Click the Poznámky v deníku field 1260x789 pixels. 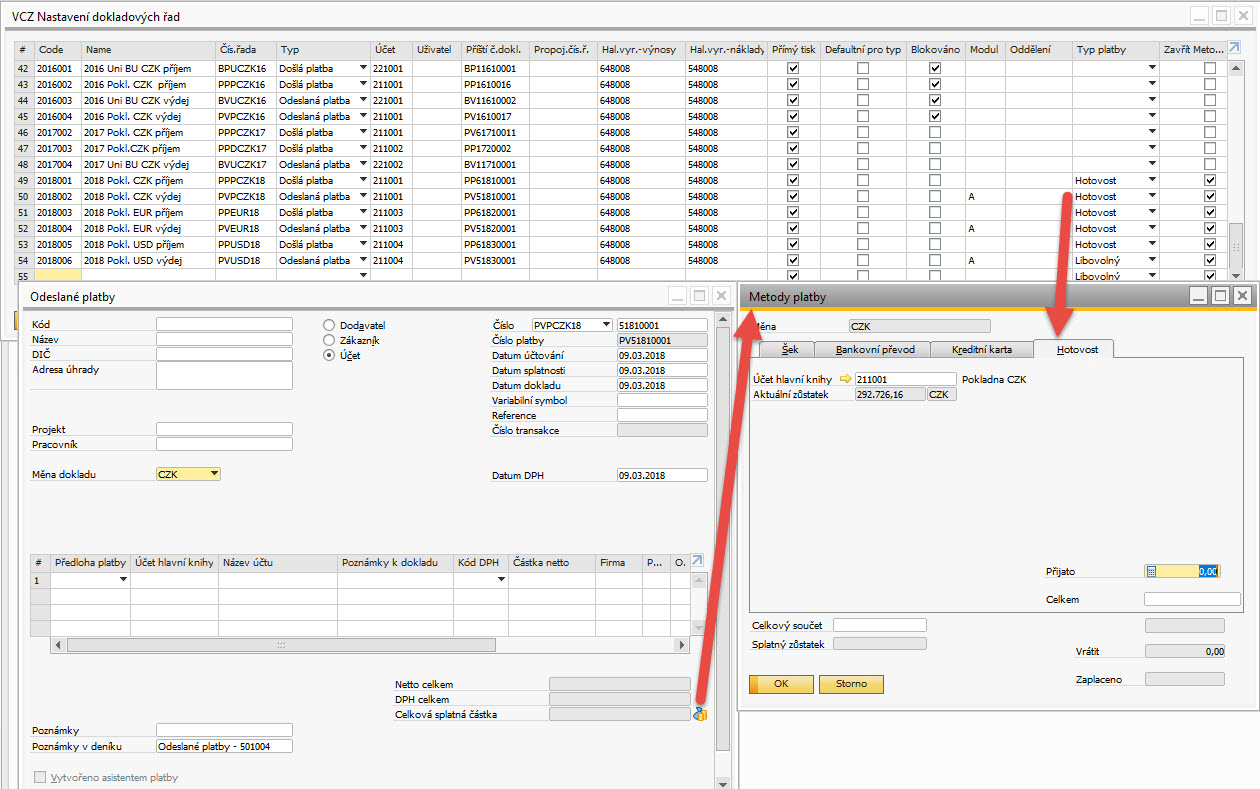(x=224, y=746)
